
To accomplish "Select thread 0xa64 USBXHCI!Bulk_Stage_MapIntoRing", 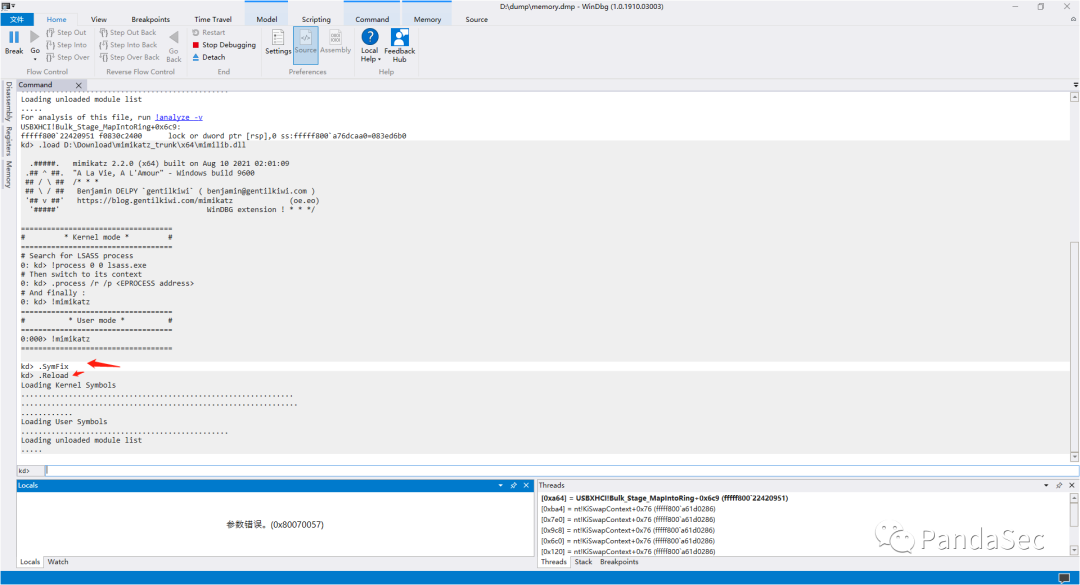I will [x=664, y=498].
